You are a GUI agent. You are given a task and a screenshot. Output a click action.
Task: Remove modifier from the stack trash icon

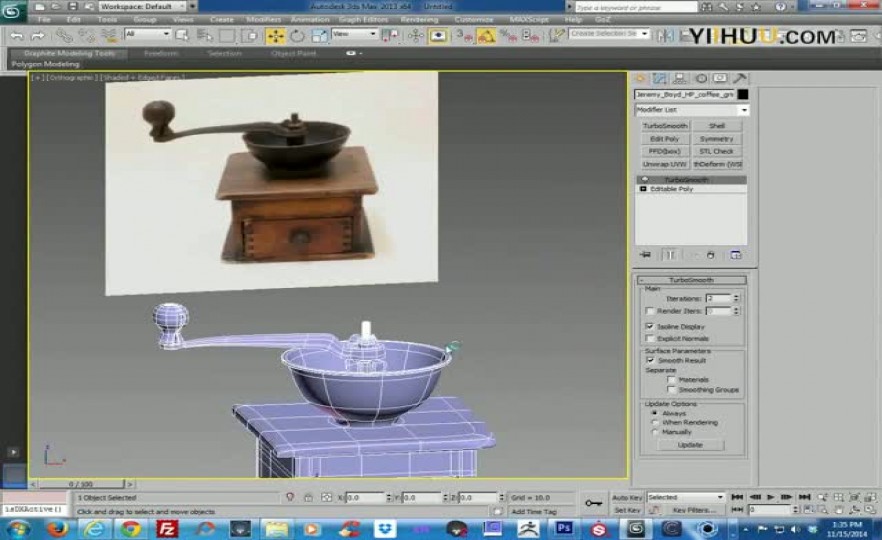pyautogui.click(x=710, y=255)
